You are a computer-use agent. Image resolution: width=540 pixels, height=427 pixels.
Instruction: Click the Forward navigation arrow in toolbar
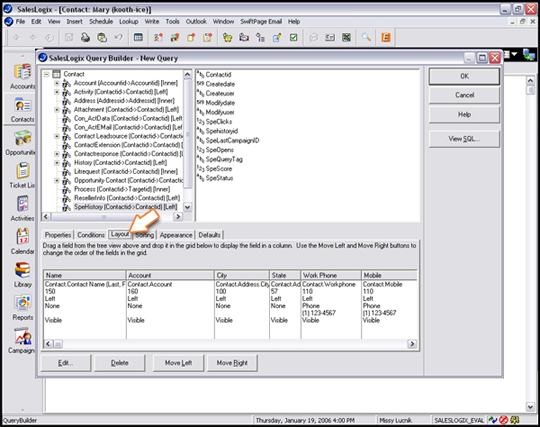(x=33, y=37)
